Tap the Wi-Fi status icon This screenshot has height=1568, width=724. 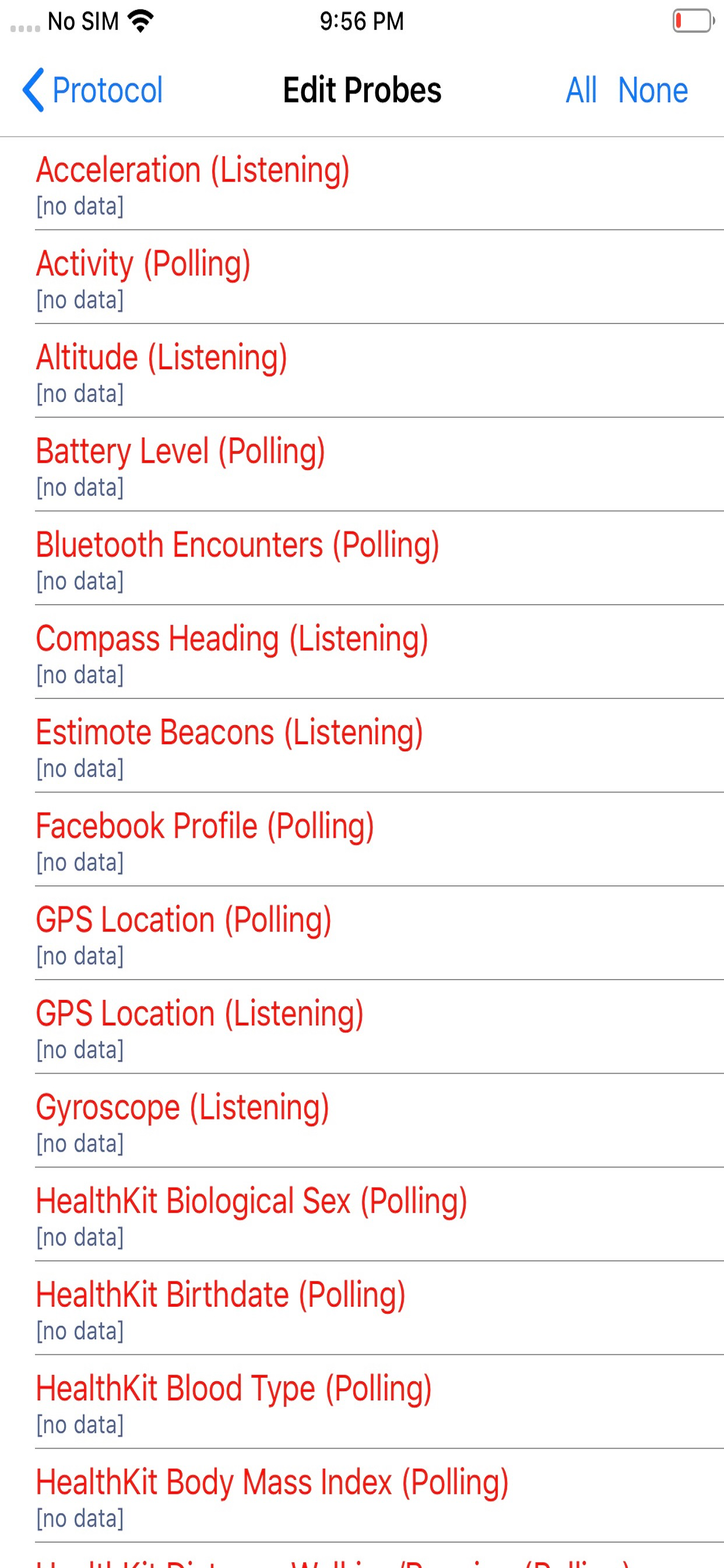point(140,22)
